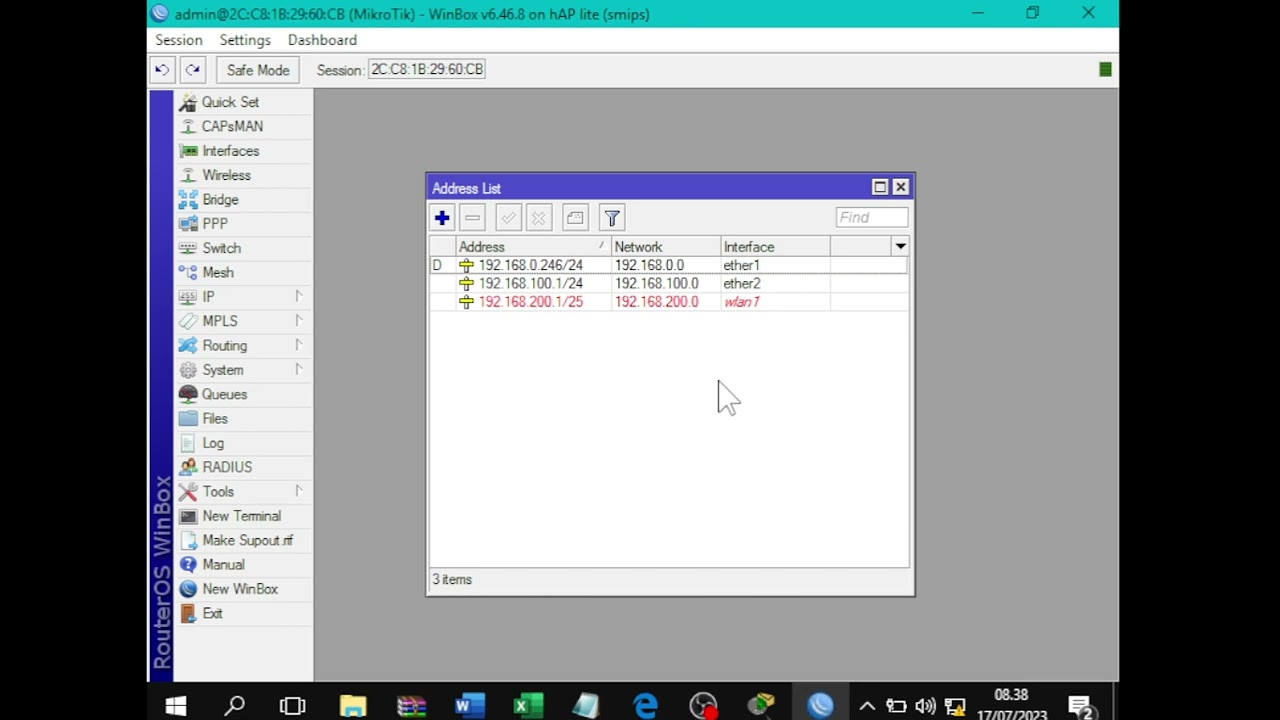Sort by Interface column header
This screenshot has height=720, width=1280.
(775, 247)
